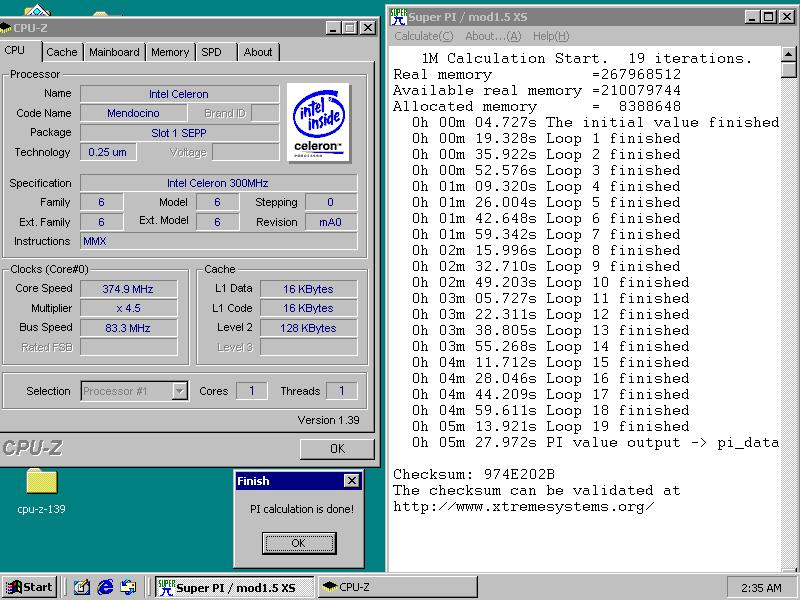Open the Help menu in Super PI

point(551,36)
